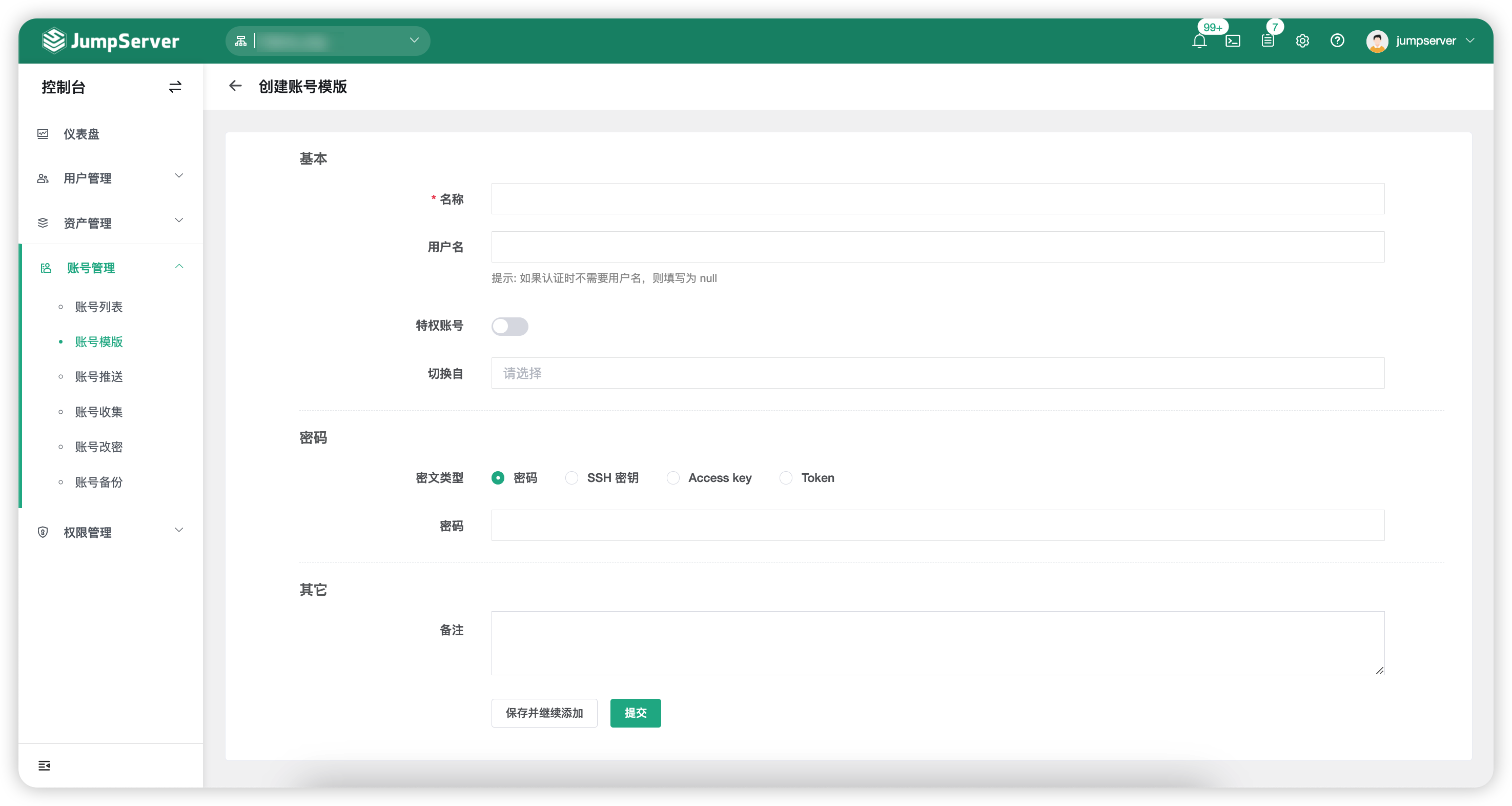Open 账号模版 submenu item
Image resolution: width=1512 pixels, height=806 pixels.
click(x=98, y=341)
